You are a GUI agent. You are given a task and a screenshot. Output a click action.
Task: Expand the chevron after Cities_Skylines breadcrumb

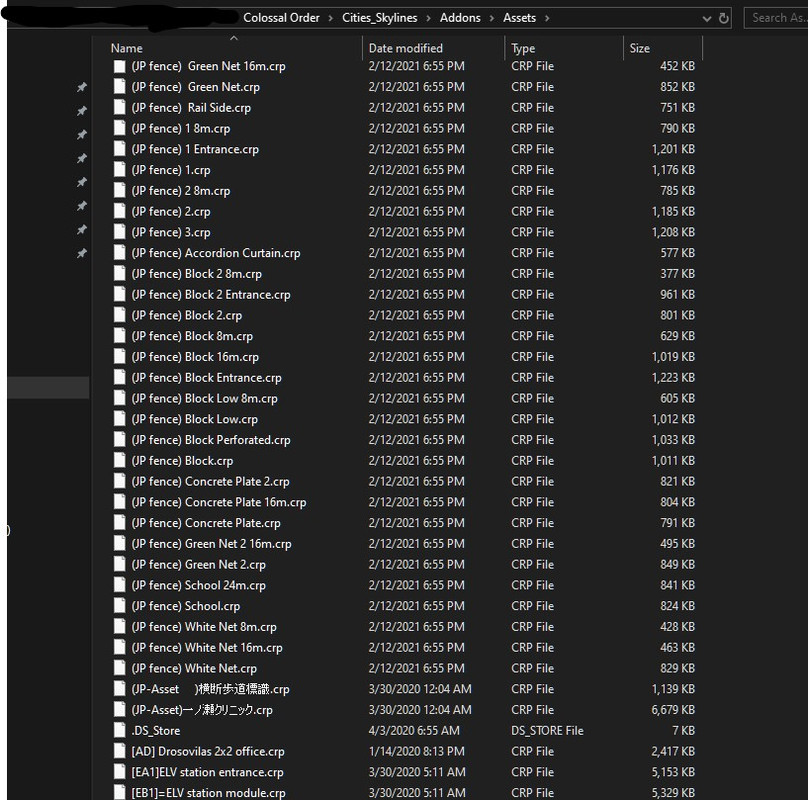[x=428, y=19]
